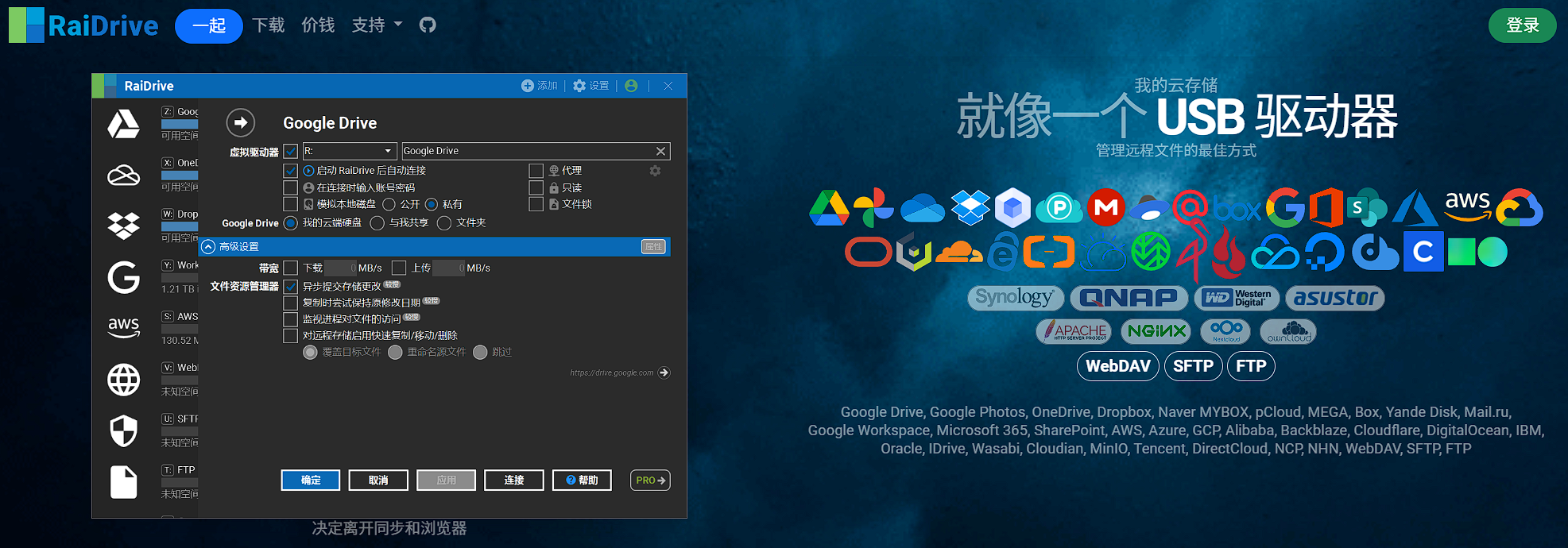Enable the 代理 proxy checkbox
This screenshot has width=1568, height=548.
536,171
